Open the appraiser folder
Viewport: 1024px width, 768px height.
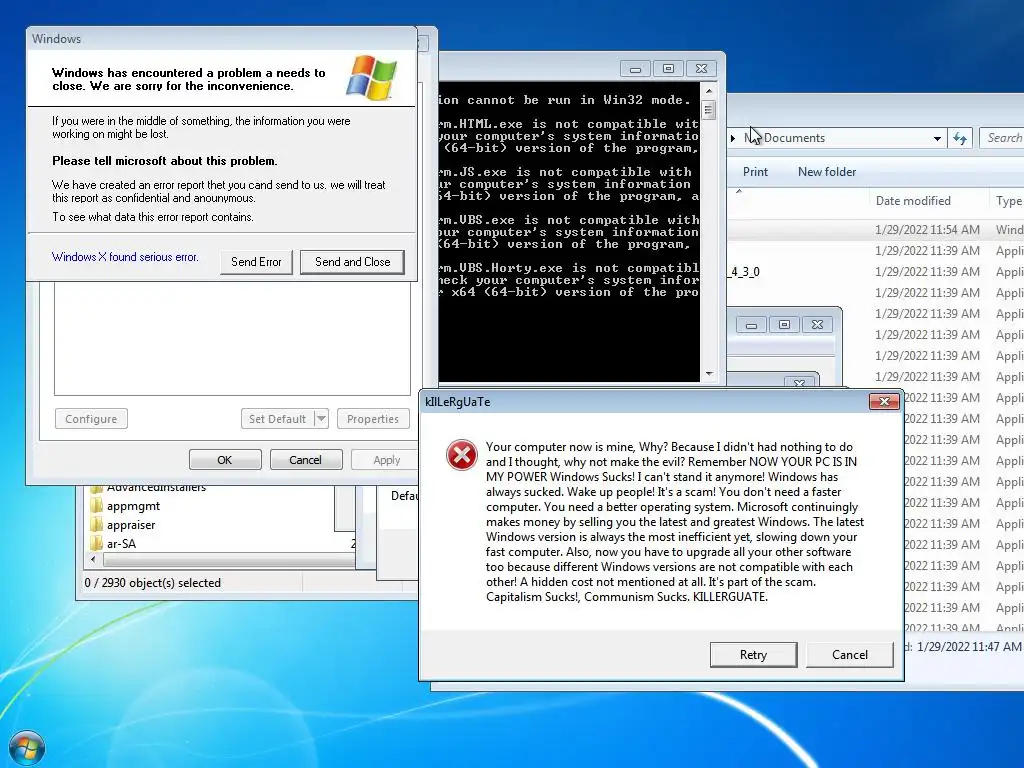point(131,524)
